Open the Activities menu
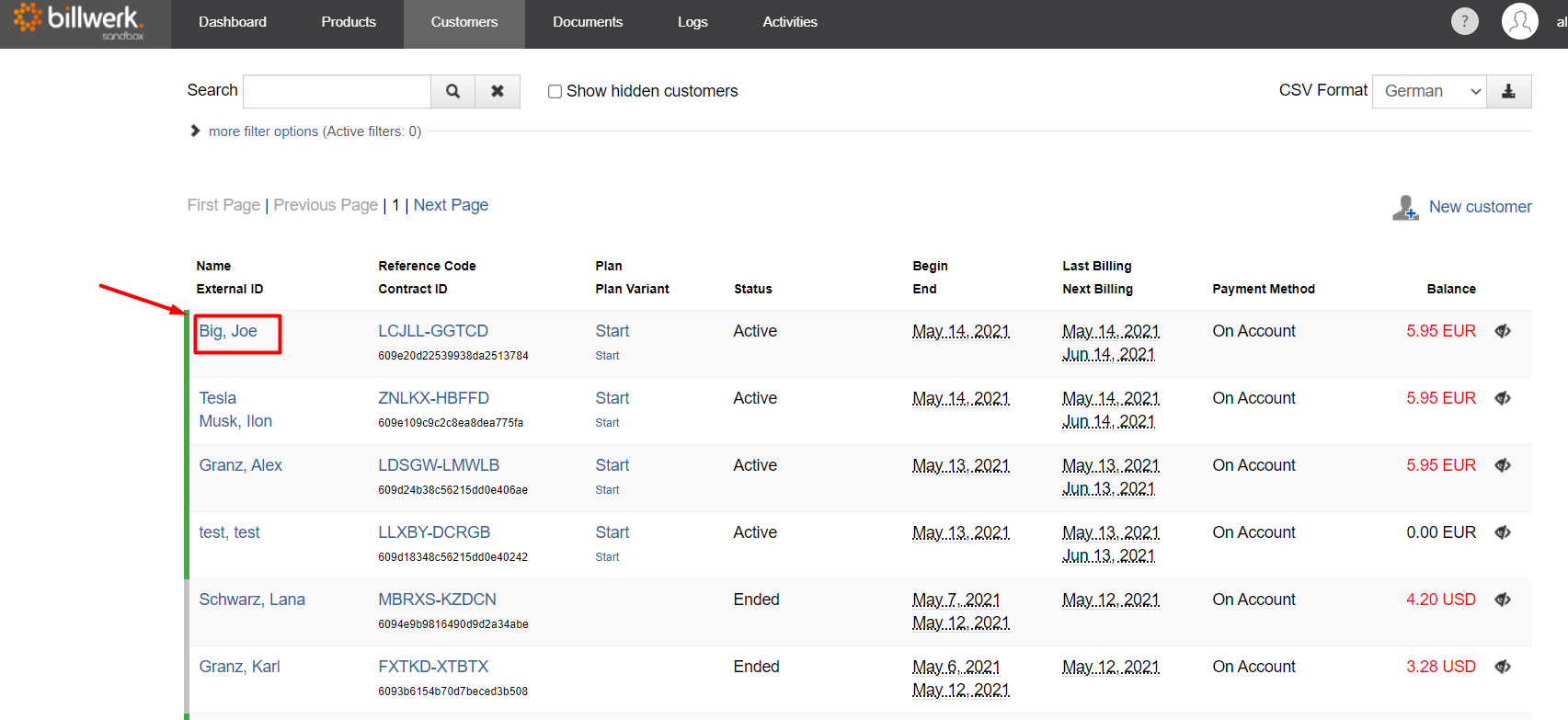Image resolution: width=1568 pixels, height=720 pixels. pos(790,22)
